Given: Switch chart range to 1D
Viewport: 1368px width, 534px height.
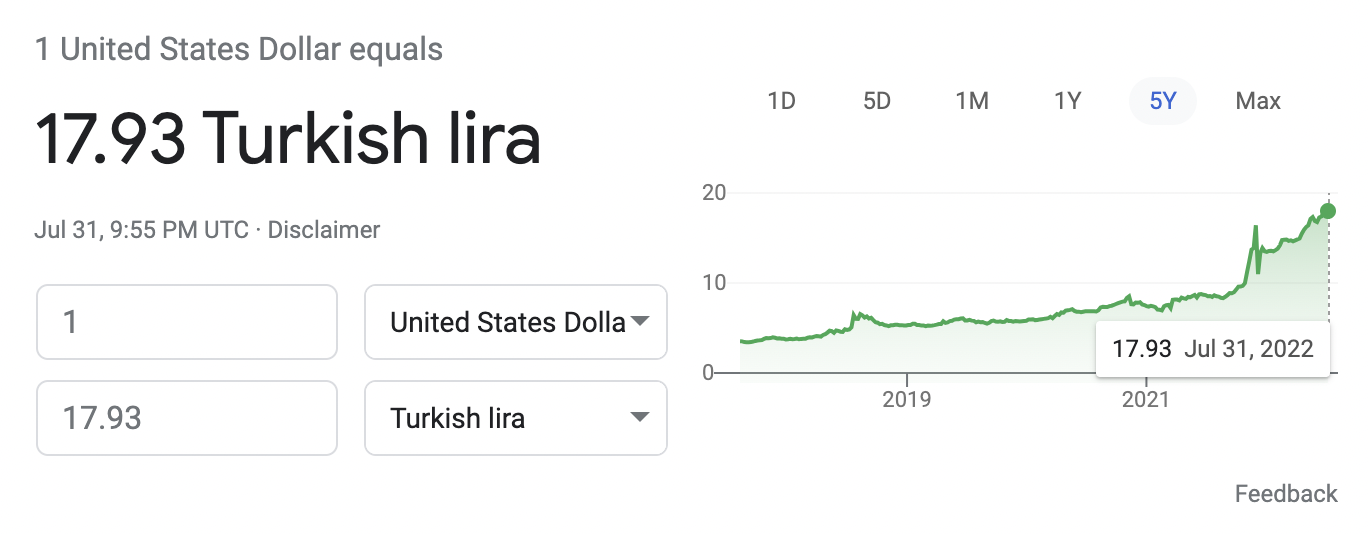Looking at the screenshot, I should (x=781, y=101).
